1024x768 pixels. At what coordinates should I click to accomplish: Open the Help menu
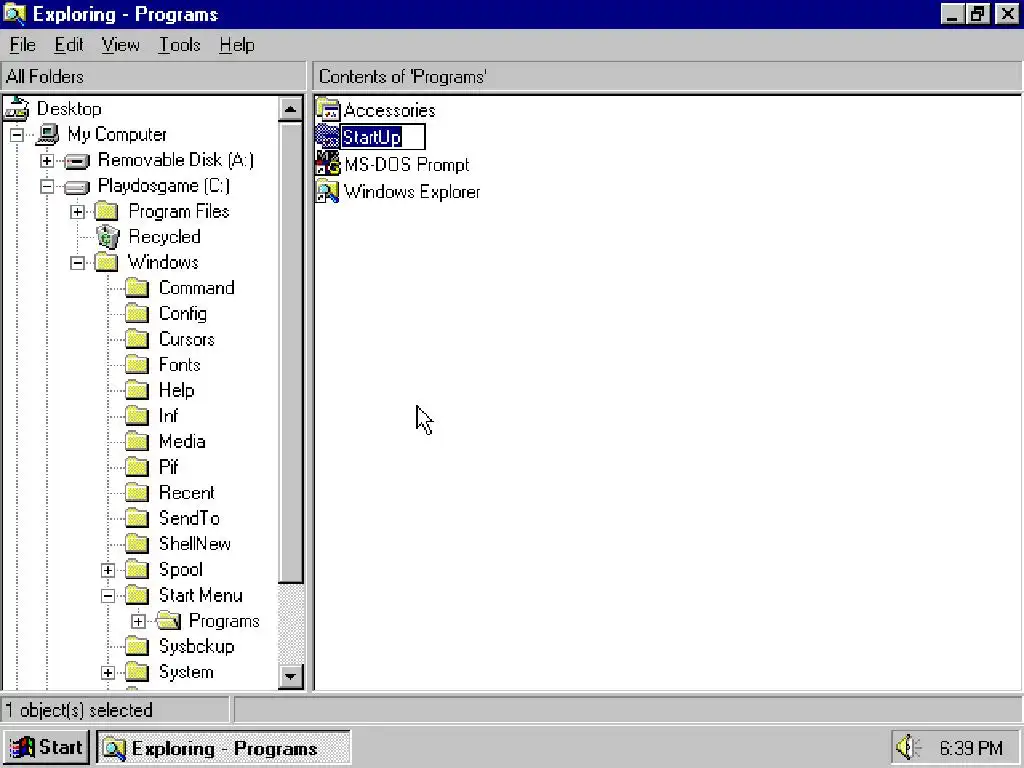(236, 45)
